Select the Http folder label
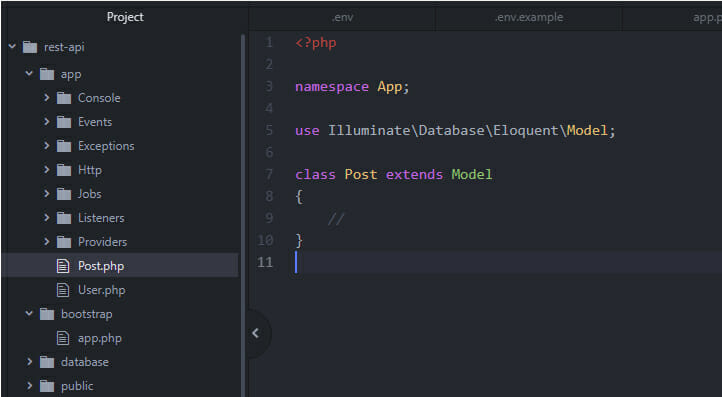 tap(90, 170)
